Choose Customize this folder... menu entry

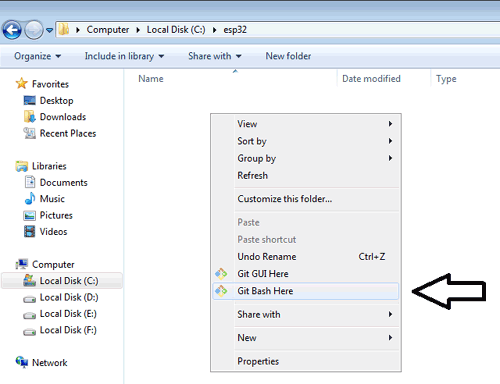coord(306,199)
